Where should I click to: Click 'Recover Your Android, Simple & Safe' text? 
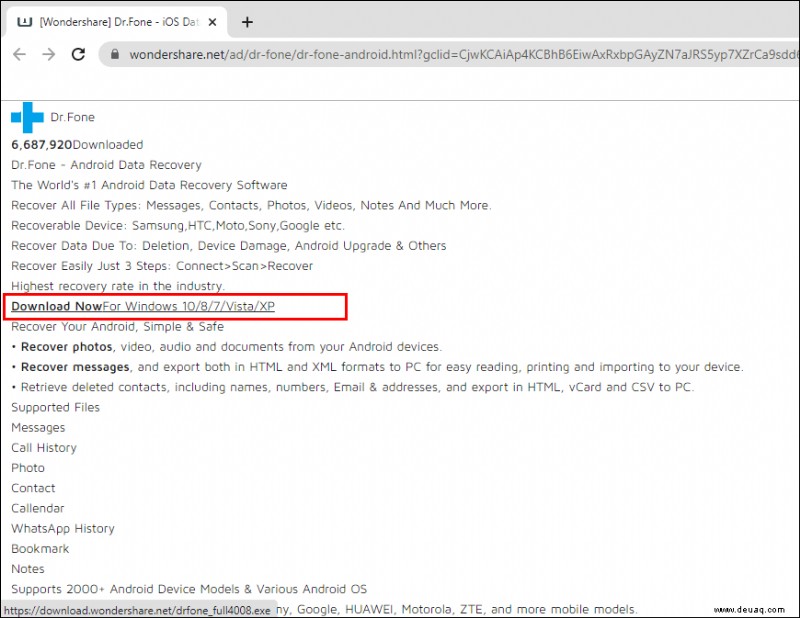[x=117, y=327]
